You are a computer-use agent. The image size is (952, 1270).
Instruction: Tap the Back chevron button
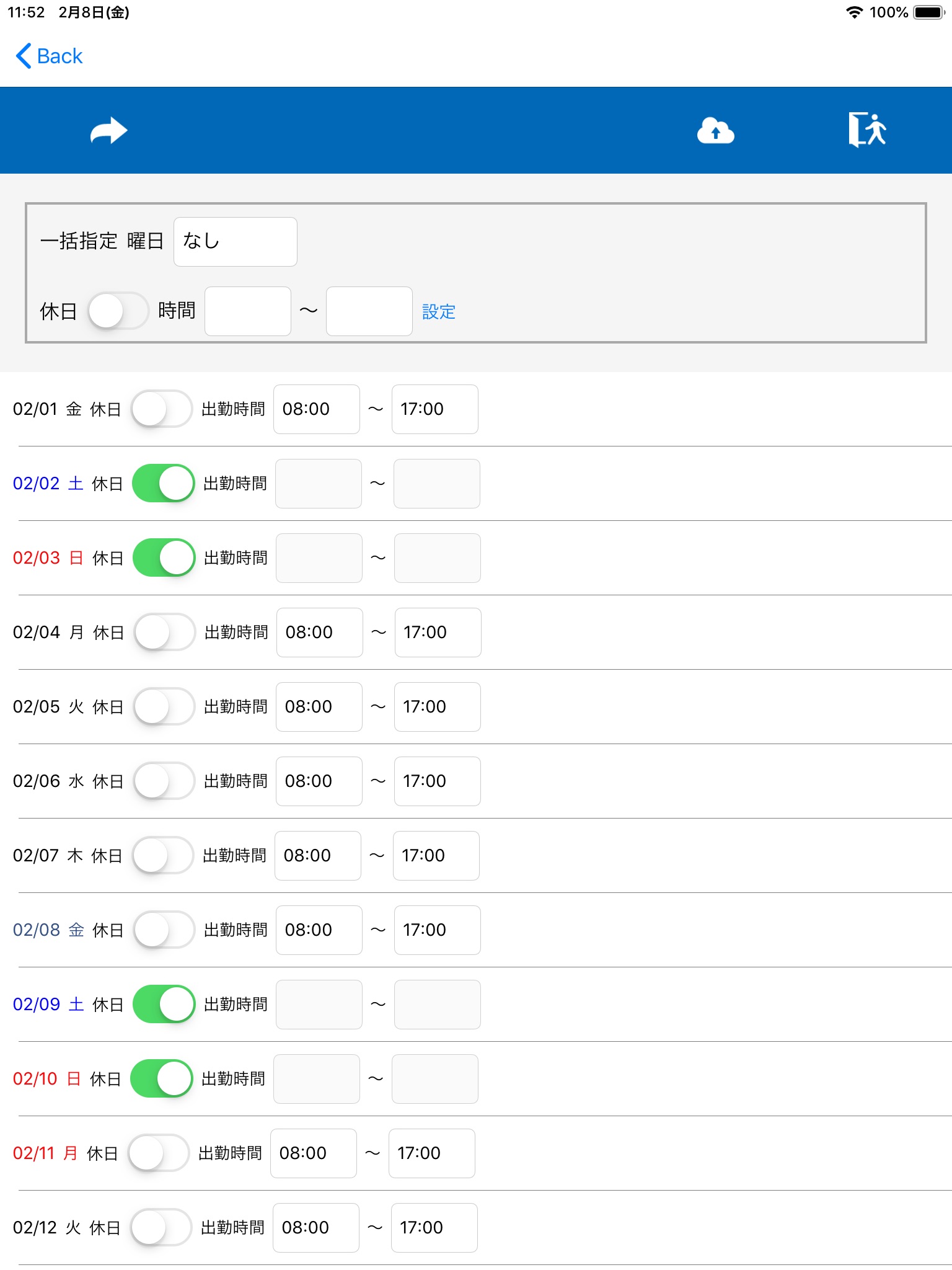tap(48, 56)
